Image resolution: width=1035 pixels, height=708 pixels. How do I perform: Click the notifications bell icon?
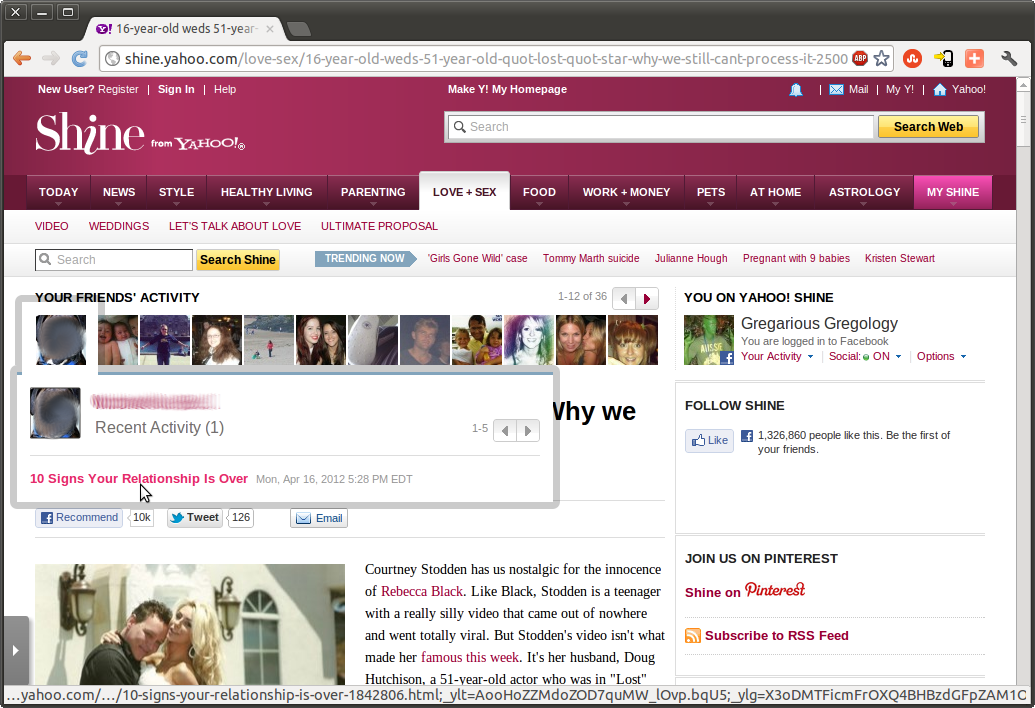[x=796, y=90]
